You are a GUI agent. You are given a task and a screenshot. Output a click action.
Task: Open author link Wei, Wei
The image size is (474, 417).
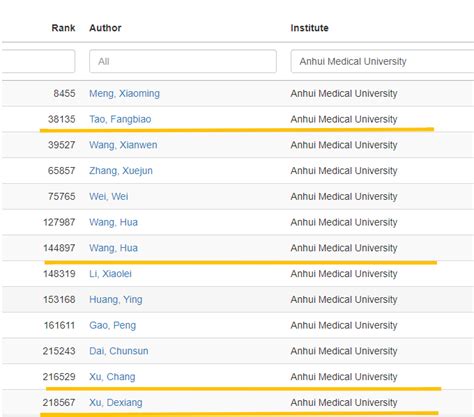click(x=109, y=196)
